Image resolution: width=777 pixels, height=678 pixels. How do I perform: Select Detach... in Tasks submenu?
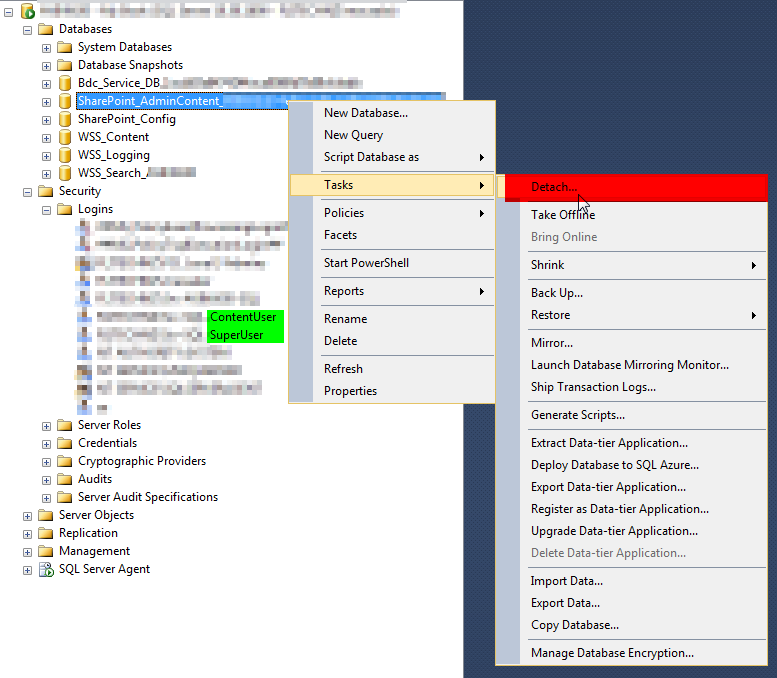click(x=632, y=187)
